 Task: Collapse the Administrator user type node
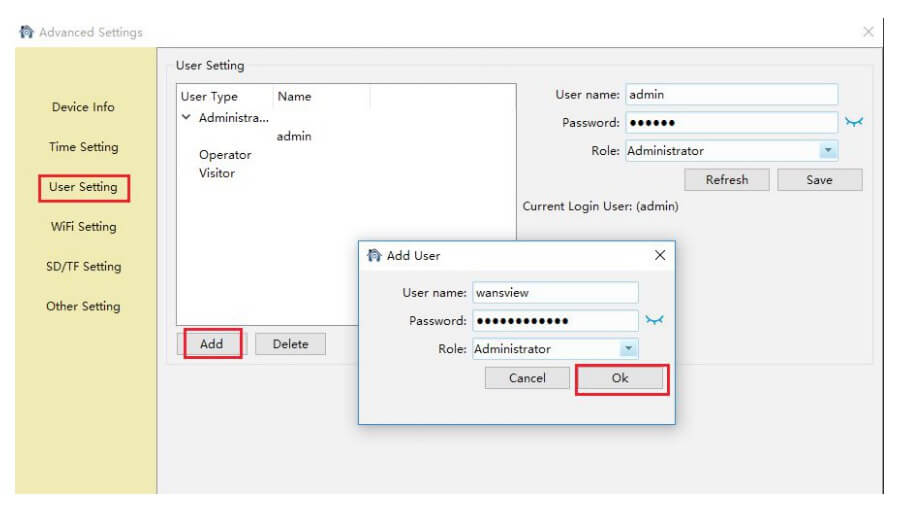(186, 117)
